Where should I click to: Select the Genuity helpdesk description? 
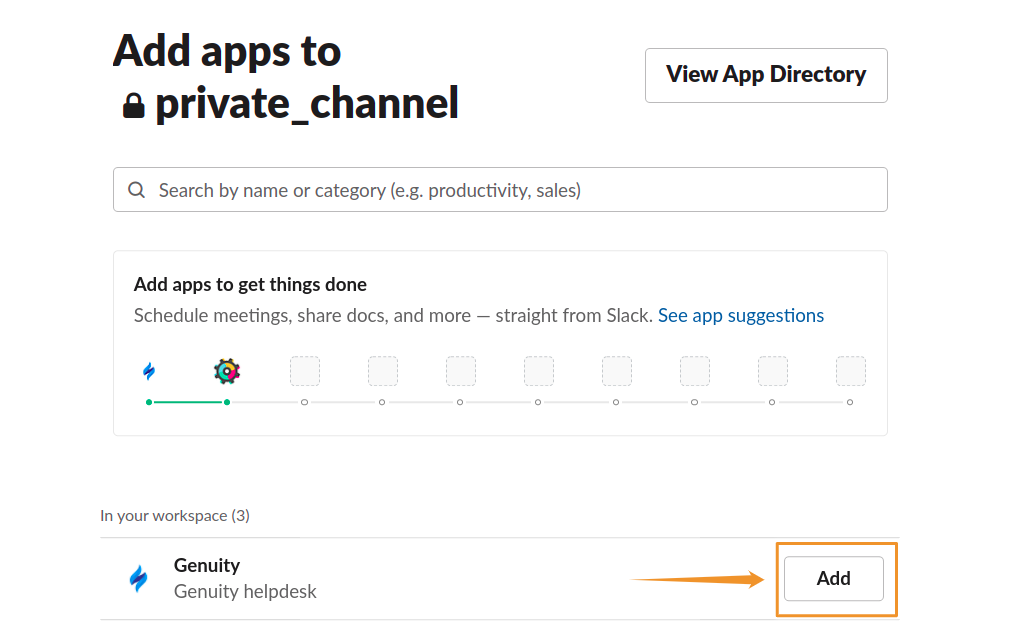245,591
